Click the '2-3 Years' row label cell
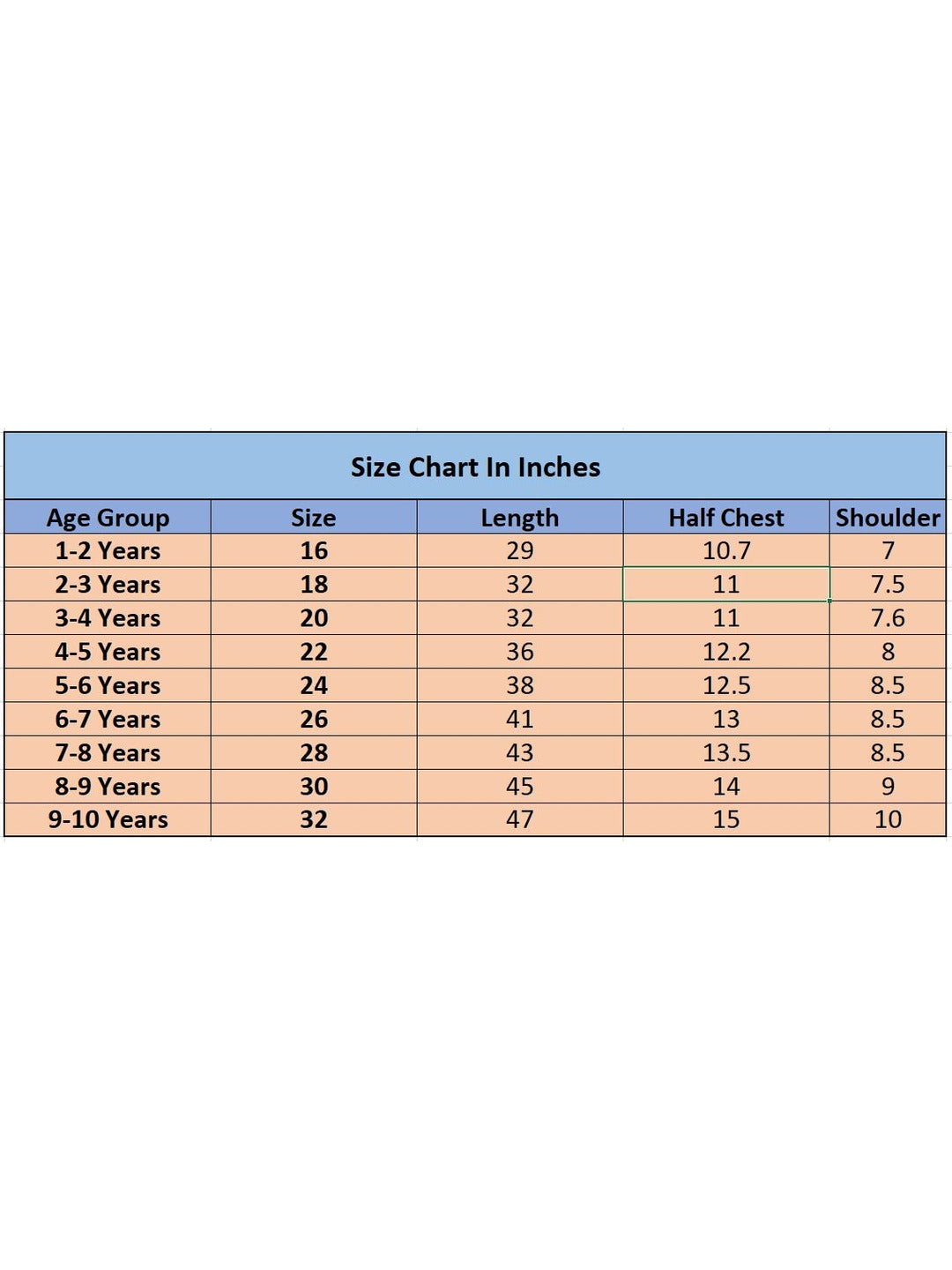The image size is (952, 1270). [108, 585]
